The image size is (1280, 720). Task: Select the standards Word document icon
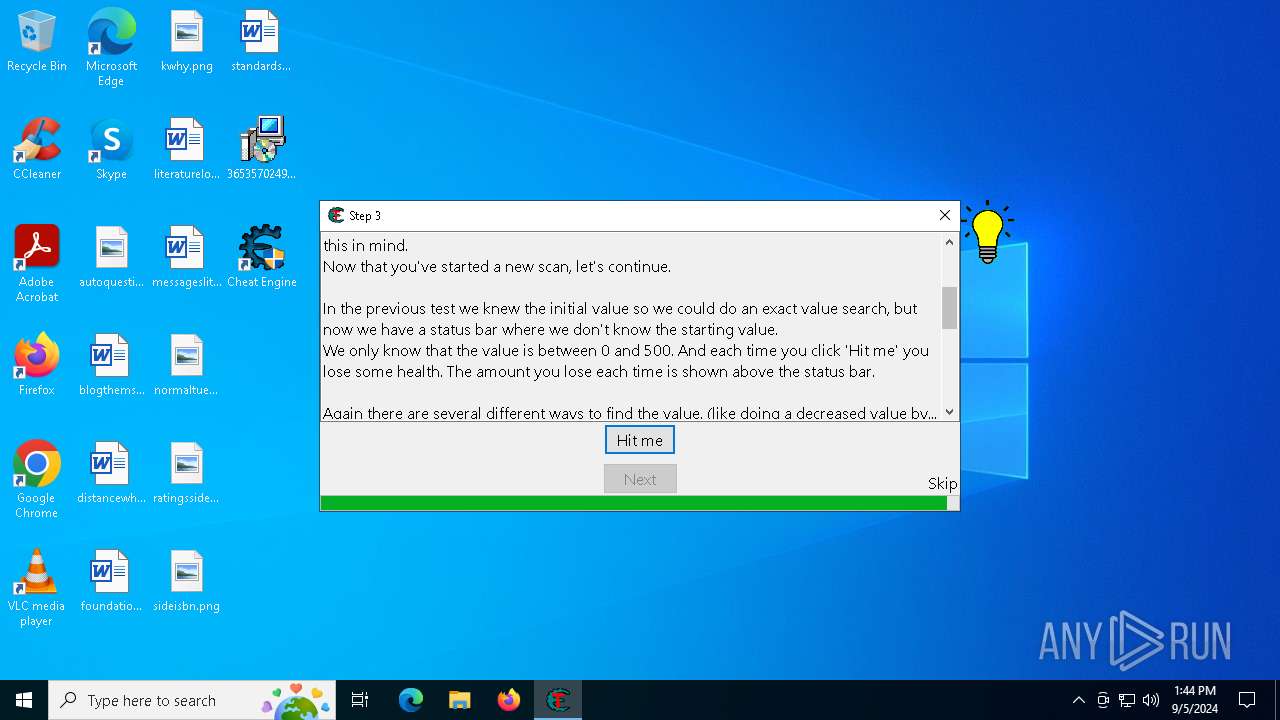coord(261,42)
